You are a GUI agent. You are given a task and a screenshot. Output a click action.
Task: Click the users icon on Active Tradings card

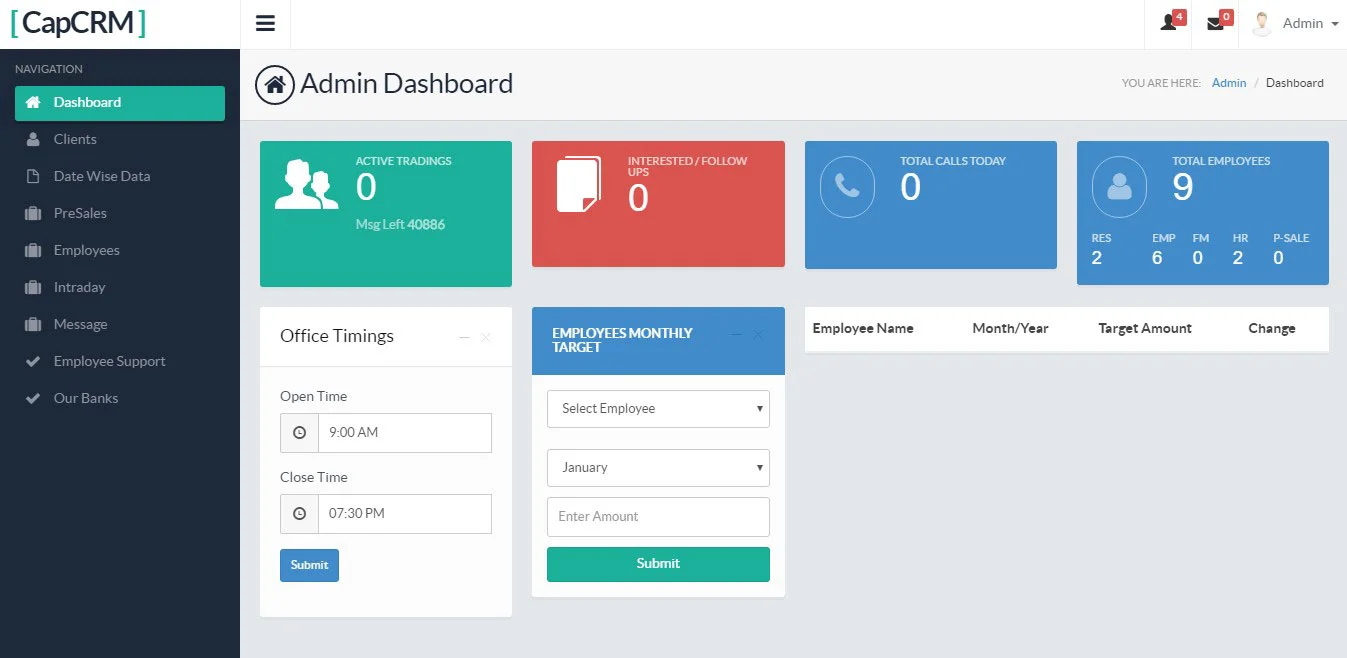click(307, 184)
